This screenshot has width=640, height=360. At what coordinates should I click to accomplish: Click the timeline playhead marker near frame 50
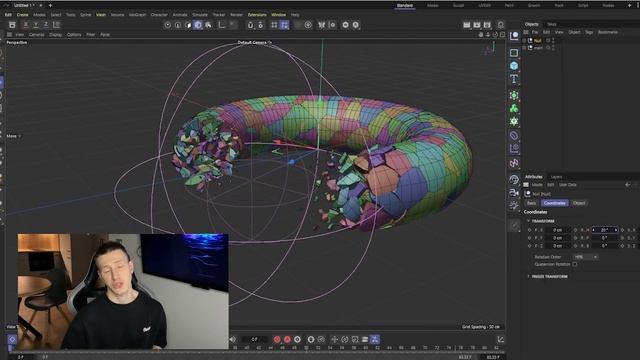(x=307, y=348)
